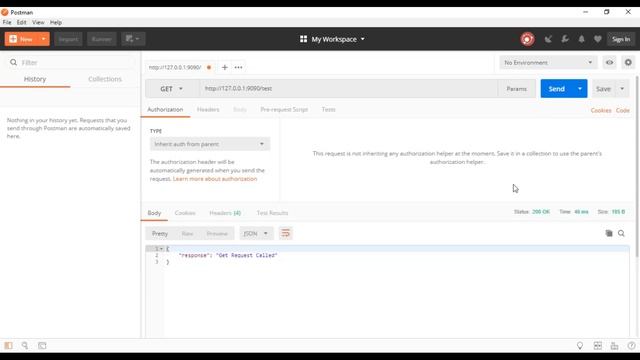Switch to the History sidebar tab
The height and width of the screenshot is (360, 640).
coord(35,79)
